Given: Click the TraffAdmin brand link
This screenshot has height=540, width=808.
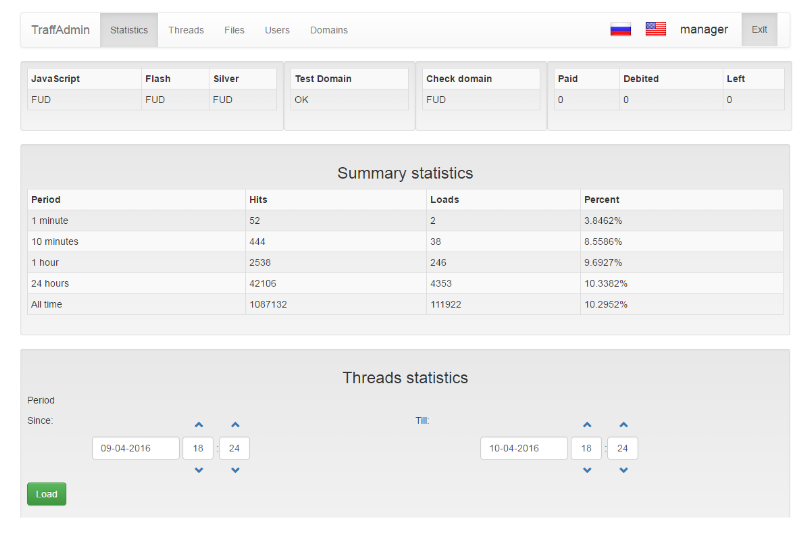Looking at the screenshot, I should (60, 30).
